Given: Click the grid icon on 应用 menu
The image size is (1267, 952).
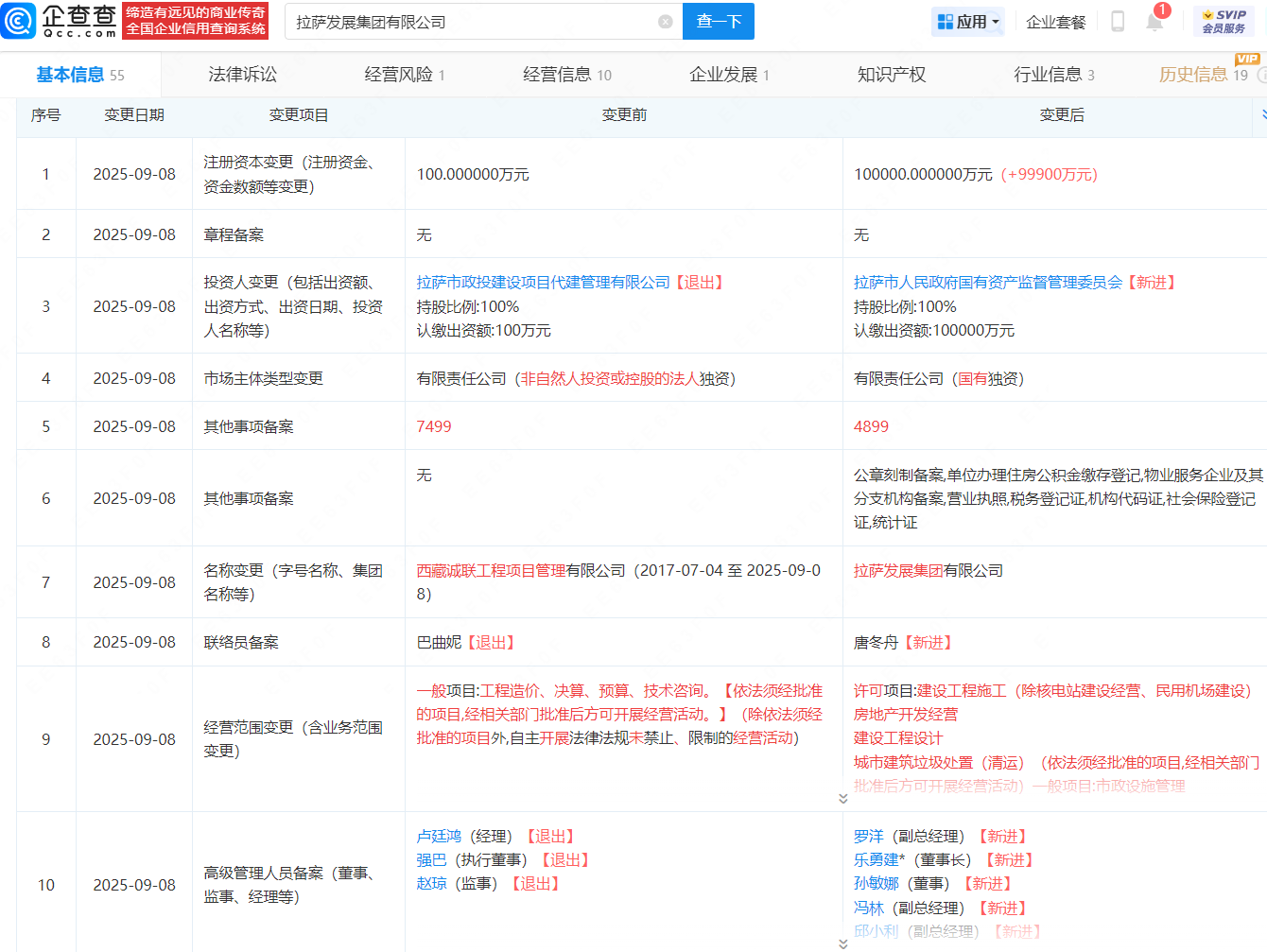Looking at the screenshot, I should [x=945, y=22].
